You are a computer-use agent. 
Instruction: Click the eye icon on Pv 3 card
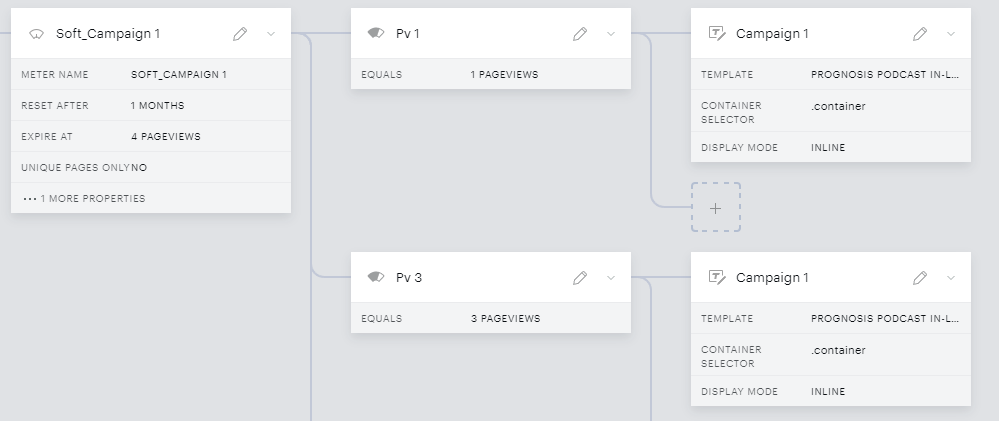(x=376, y=277)
